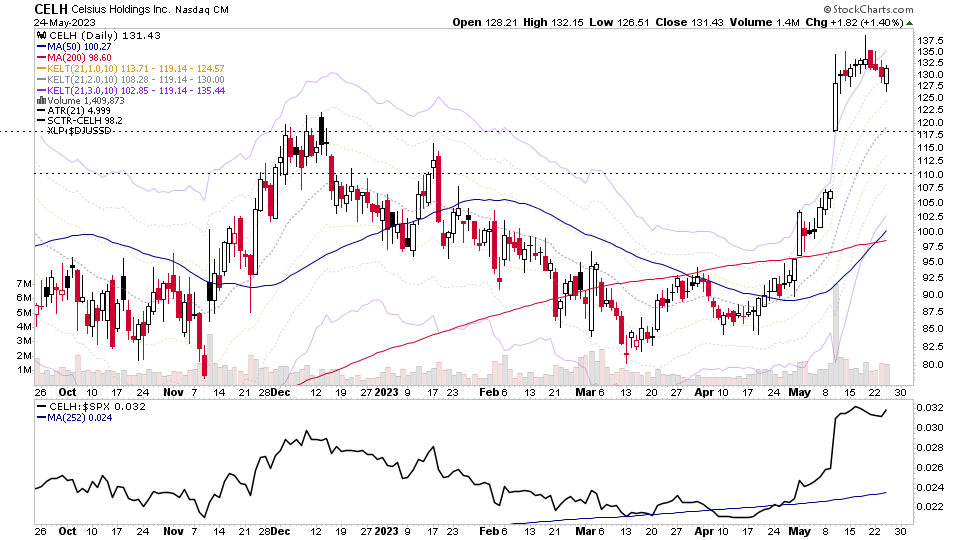Select the KELT(21,3.0,10) legend entry
Image resolution: width=960 pixels, height=540 pixels.
pyautogui.click(x=136, y=91)
